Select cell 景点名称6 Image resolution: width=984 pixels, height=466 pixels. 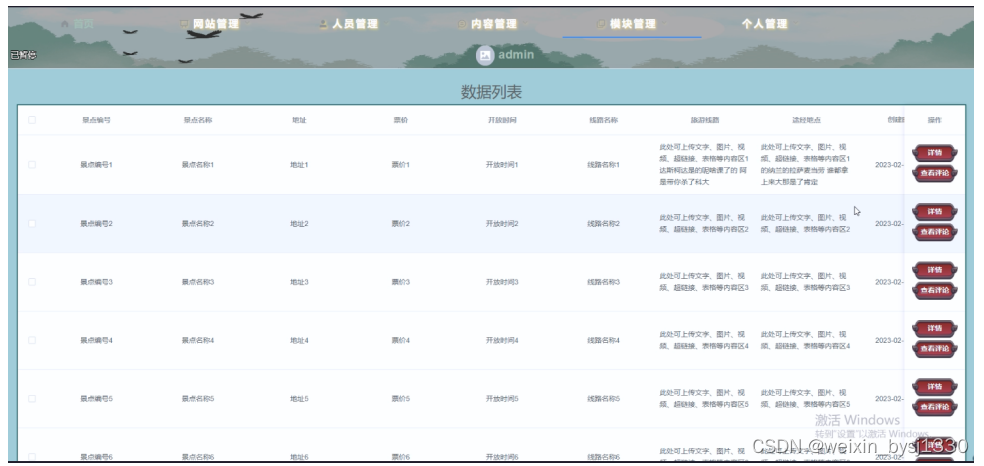198,457
